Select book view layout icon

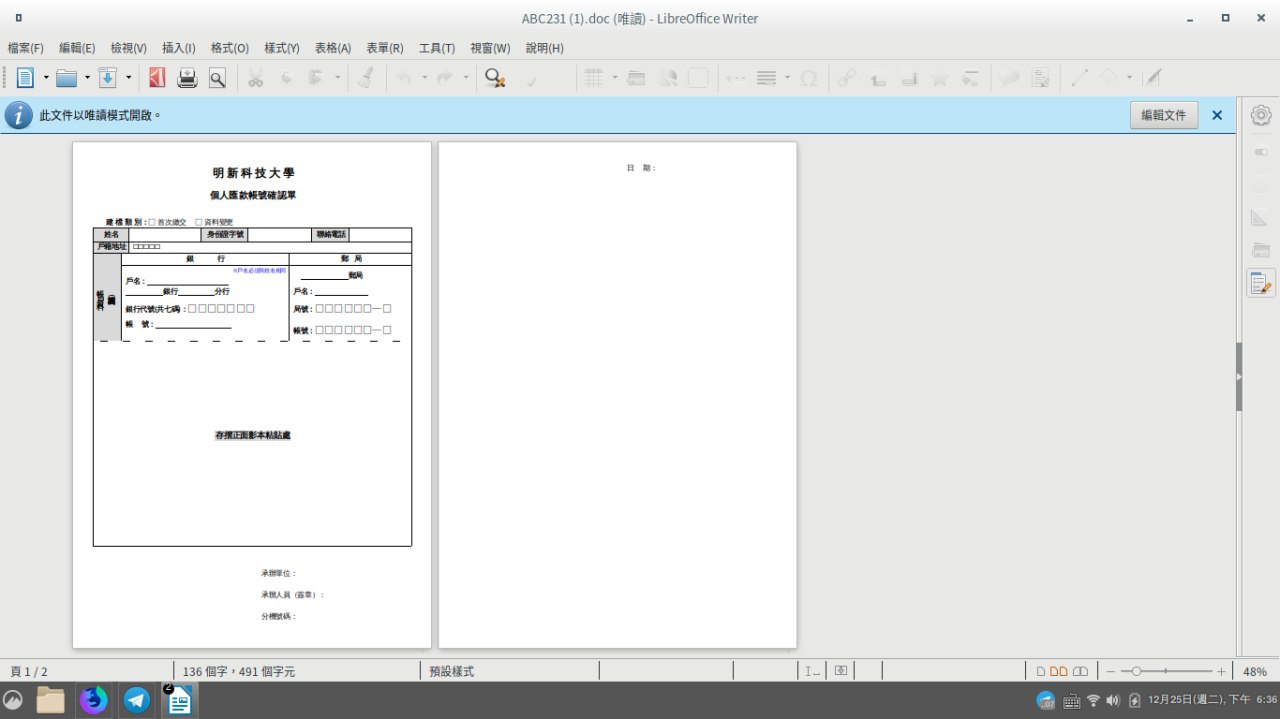(1080, 671)
